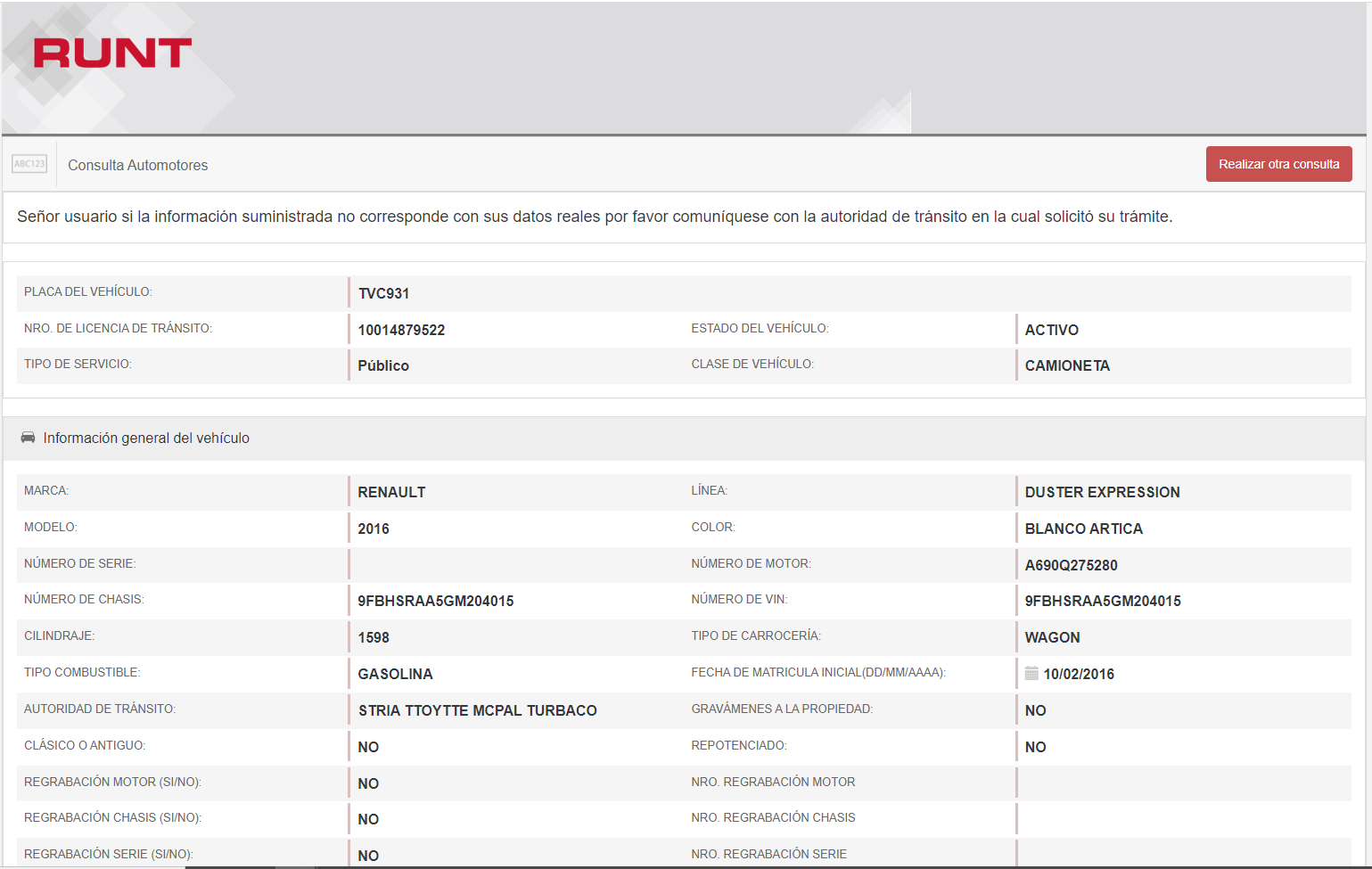Select the RENAULT brand value
The width and height of the screenshot is (1372, 869).
click(391, 492)
